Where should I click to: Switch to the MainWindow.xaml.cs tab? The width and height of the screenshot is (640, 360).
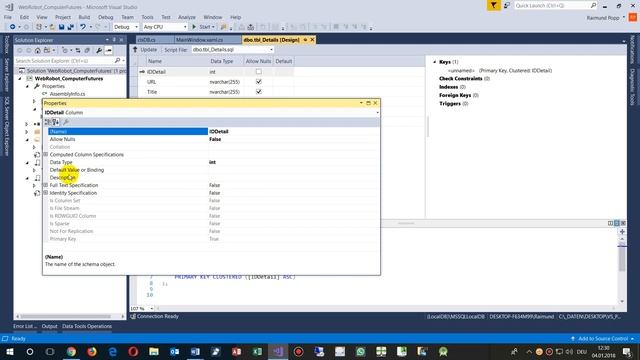point(199,40)
